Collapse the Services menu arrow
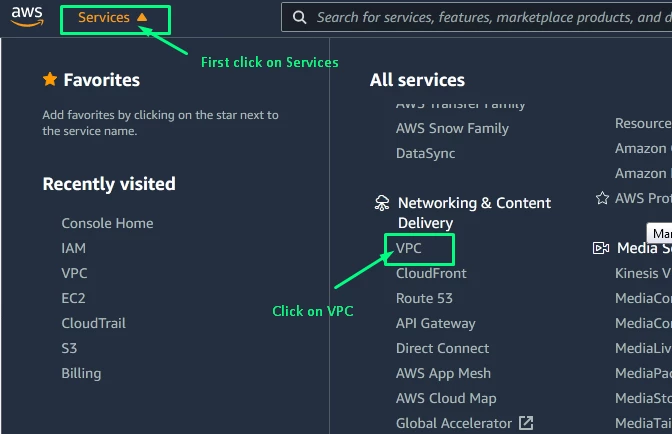 (142, 17)
